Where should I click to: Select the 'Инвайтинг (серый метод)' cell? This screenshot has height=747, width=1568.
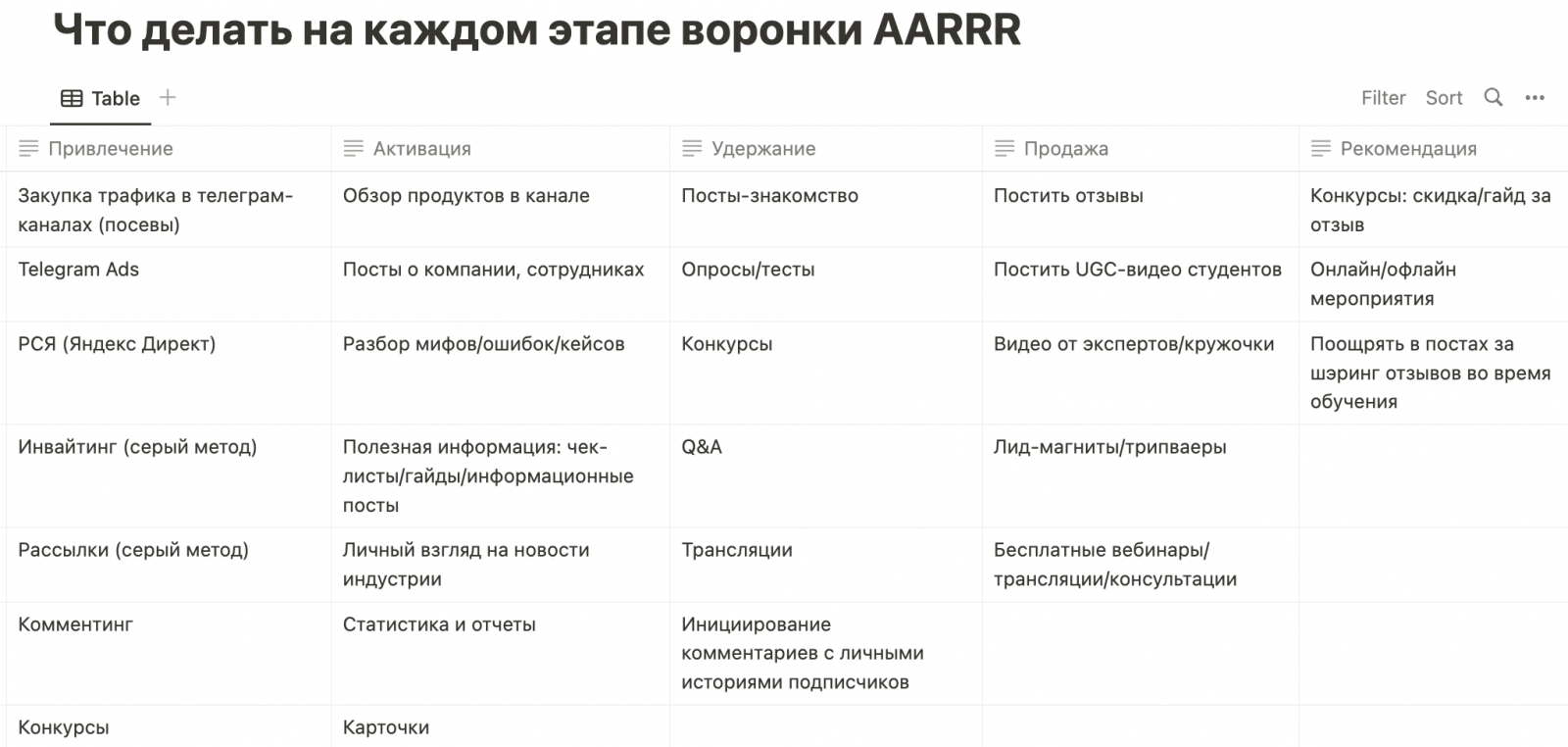pyautogui.click(x=169, y=476)
